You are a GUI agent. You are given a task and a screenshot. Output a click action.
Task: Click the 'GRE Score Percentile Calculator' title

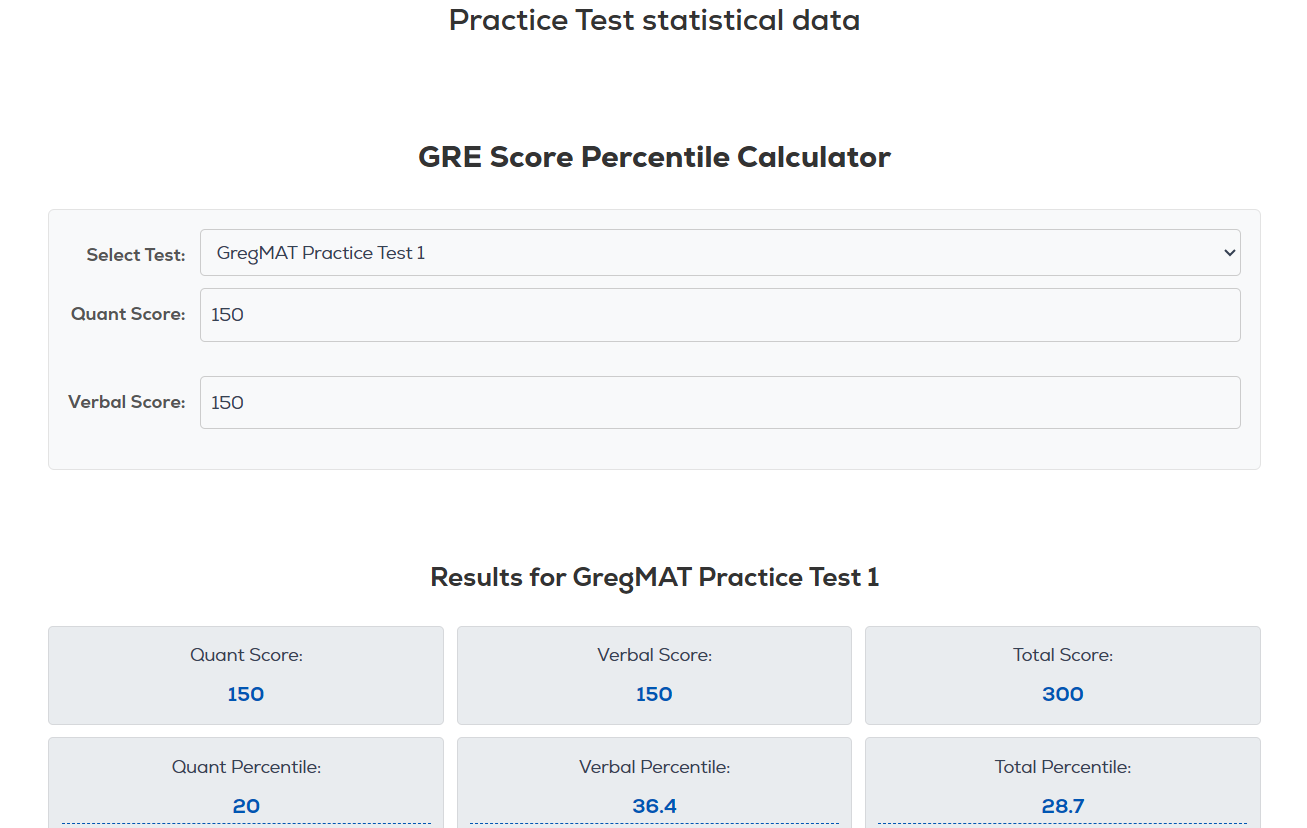click(x=654, y=157)
